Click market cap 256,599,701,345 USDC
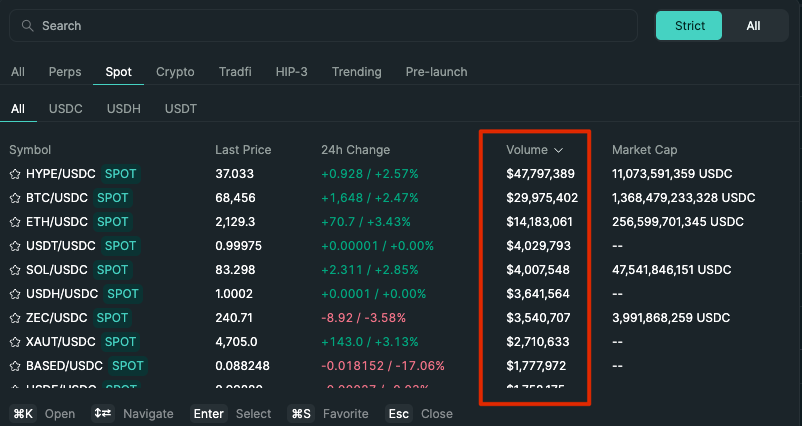The width and height of the screenshot is (802, 426). point(678,222)
